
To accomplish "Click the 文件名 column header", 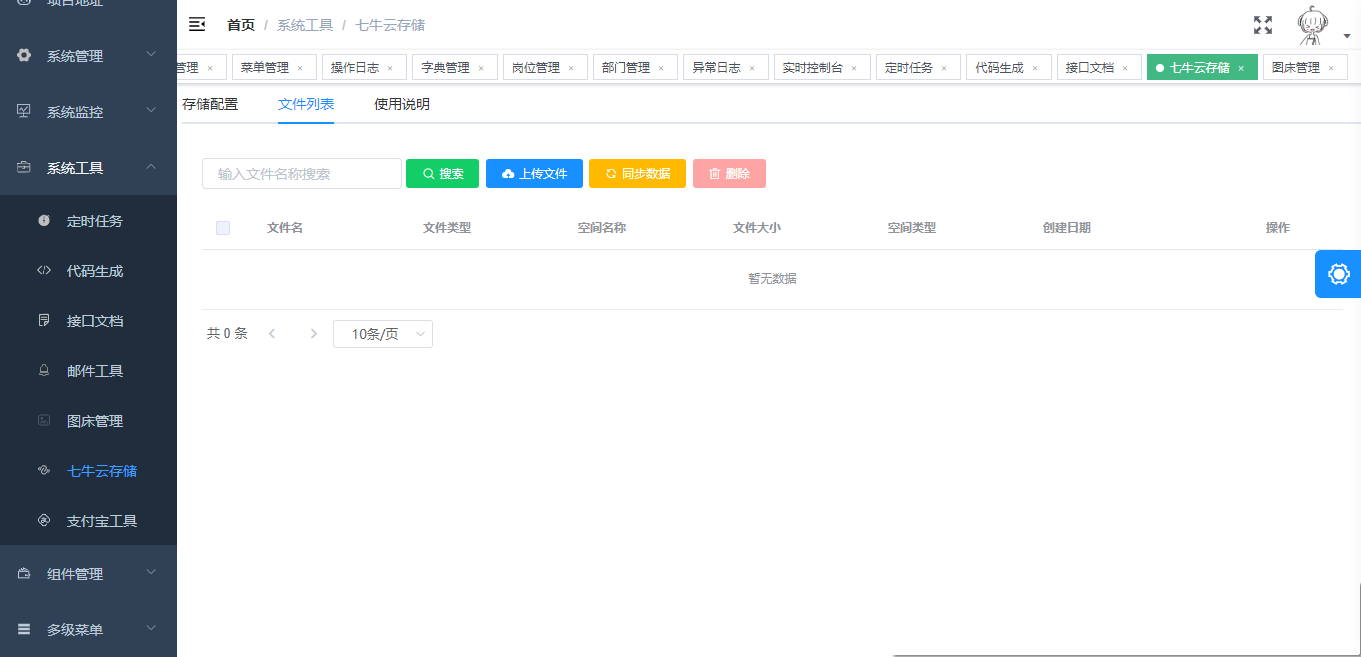I will [x=285, y=228].
